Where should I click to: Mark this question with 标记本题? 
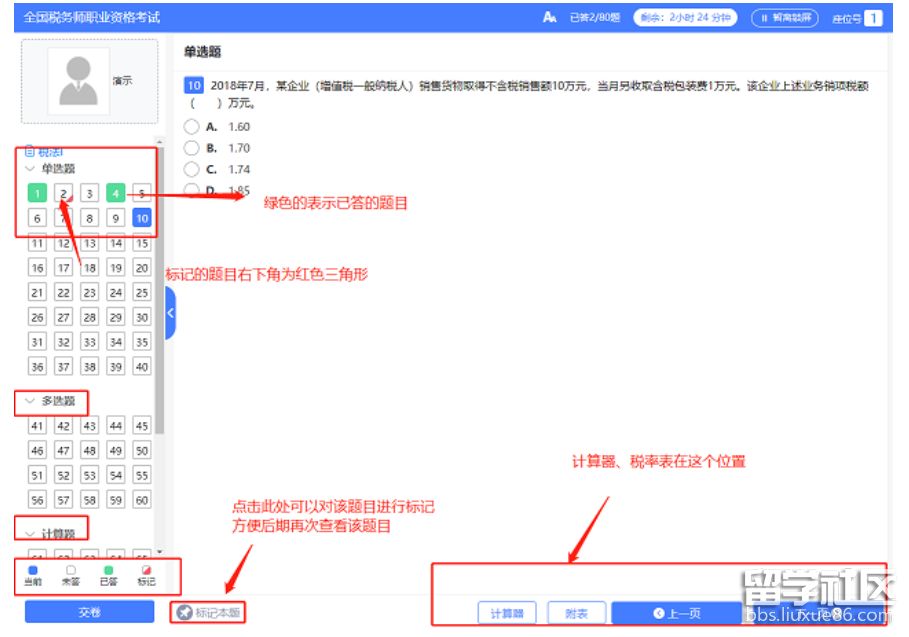(x=208, y=612)
